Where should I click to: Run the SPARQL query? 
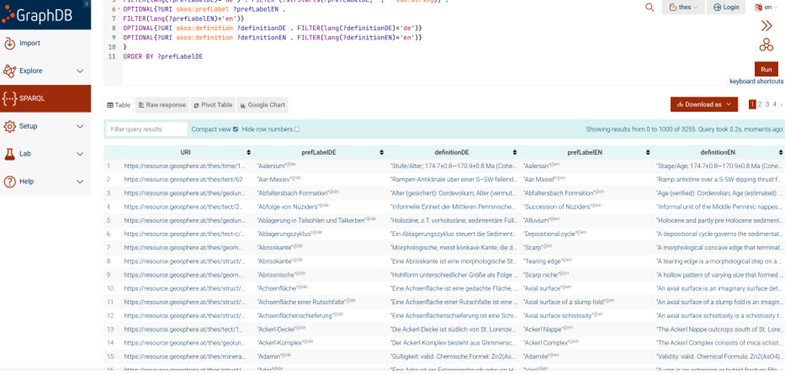point(766,69)
